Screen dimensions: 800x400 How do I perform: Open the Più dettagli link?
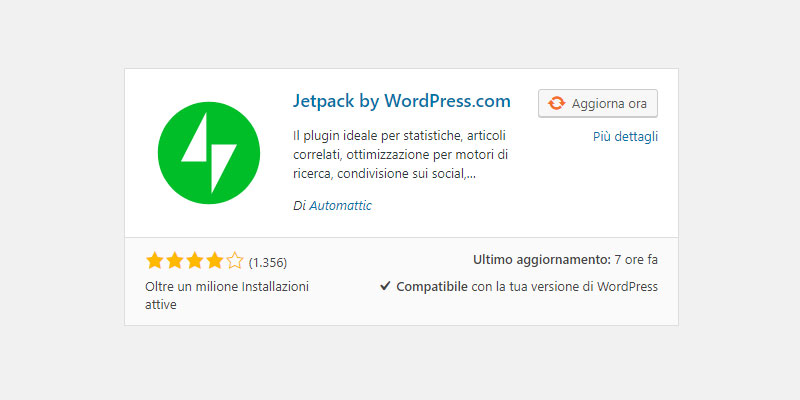(x=626, y=137)
